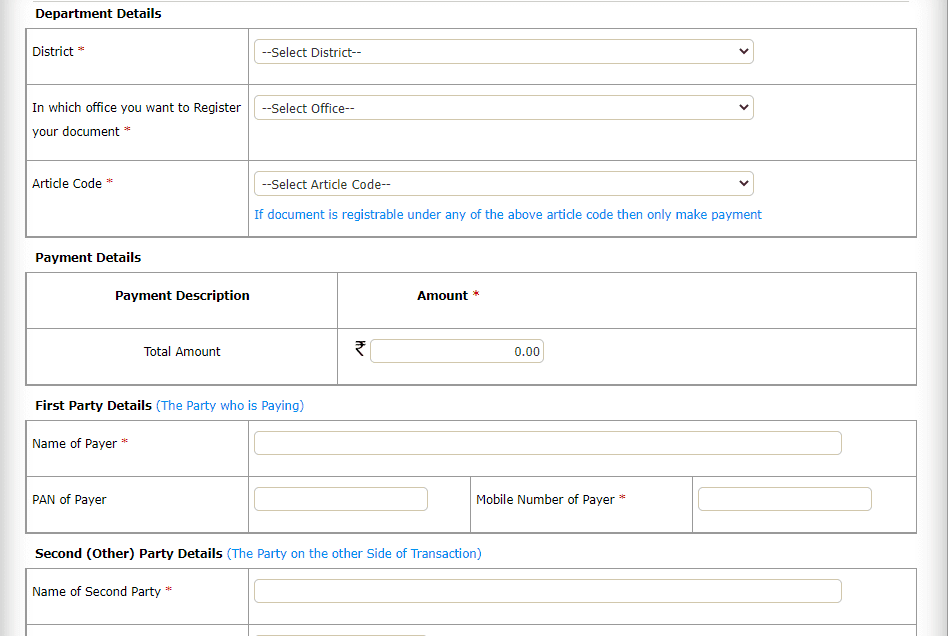This screenshot has width=949, height=636.
Task: Select the Mobile Number of Payer field
Action: [784, 500]
